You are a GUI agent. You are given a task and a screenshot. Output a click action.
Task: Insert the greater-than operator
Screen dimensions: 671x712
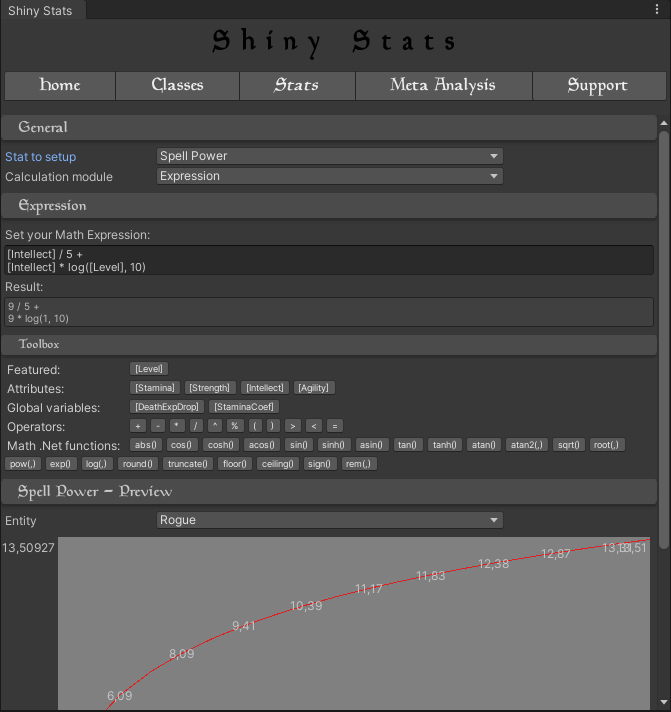[x=293, y=425]
